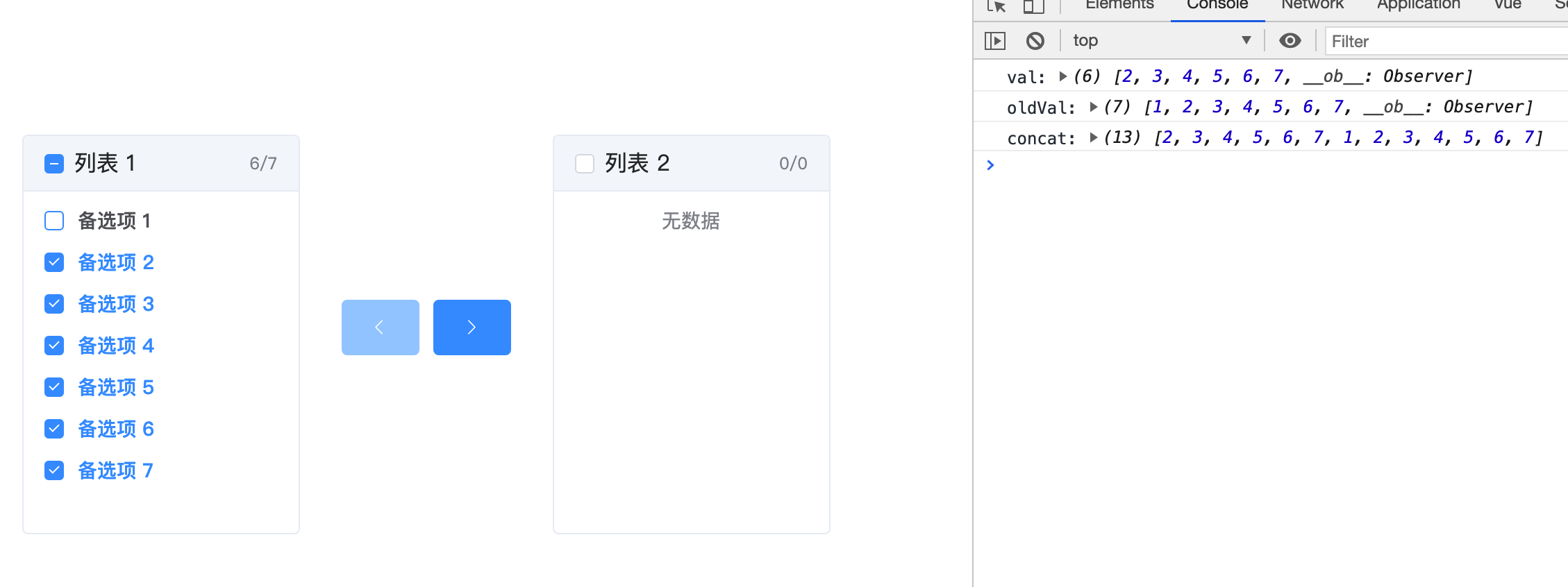Click the 列表 2 header title
The image size is (1568, 587).
point(637,163)
